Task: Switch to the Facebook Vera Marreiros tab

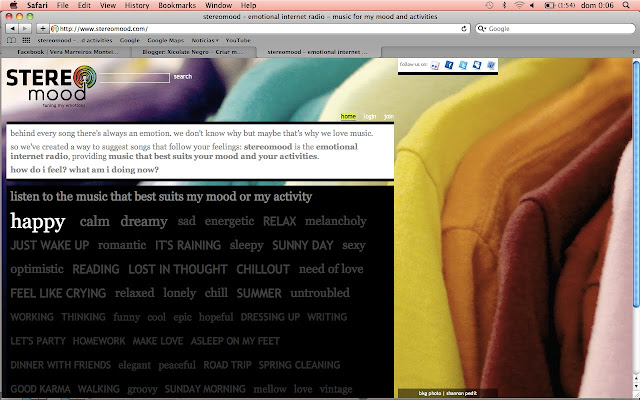Action: point(67,52)
